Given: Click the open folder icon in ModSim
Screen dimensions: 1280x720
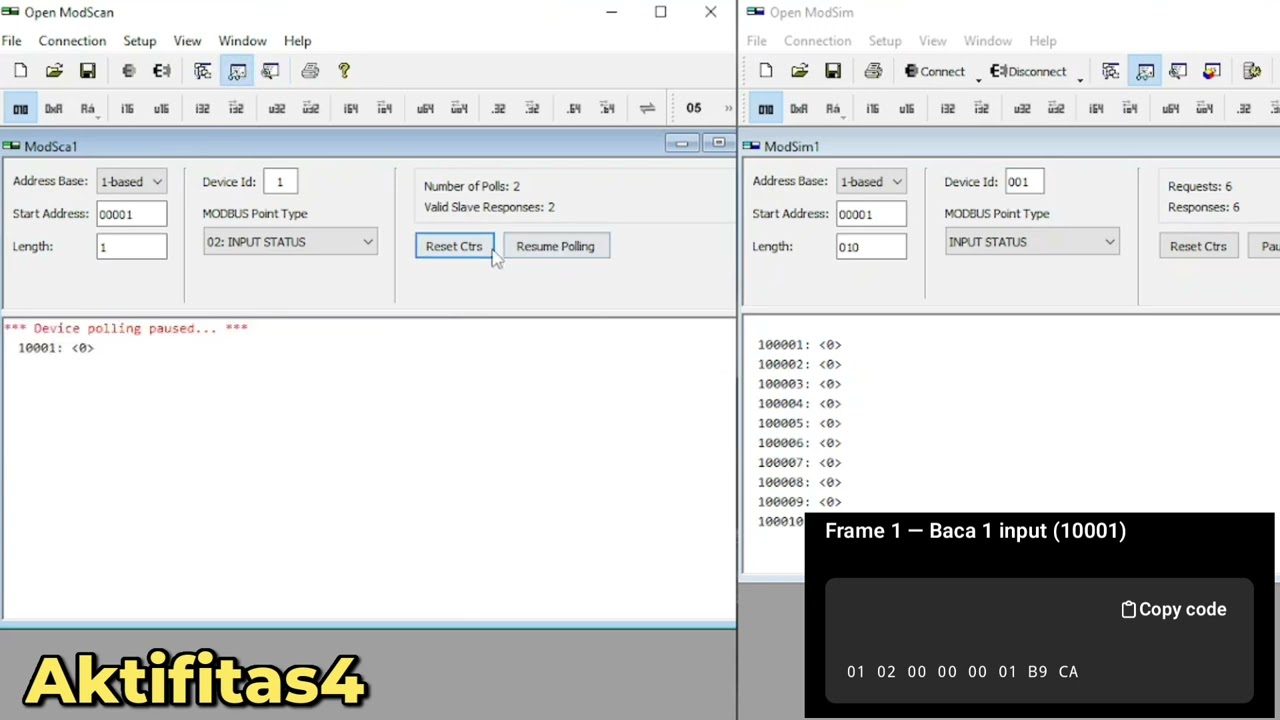Looking at the screenshot, I should (799, 71).
